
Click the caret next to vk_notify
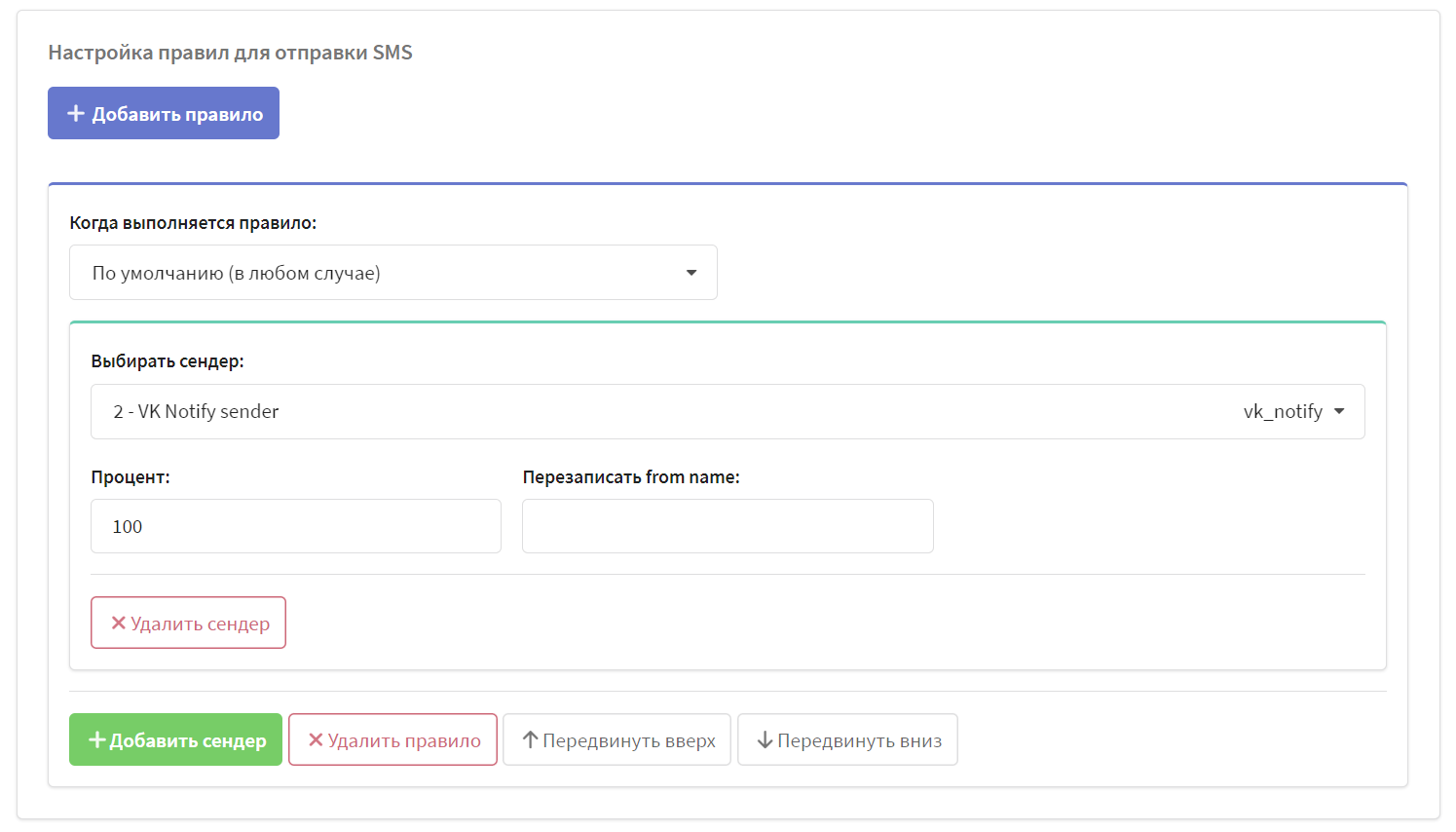coord(1339,411)
